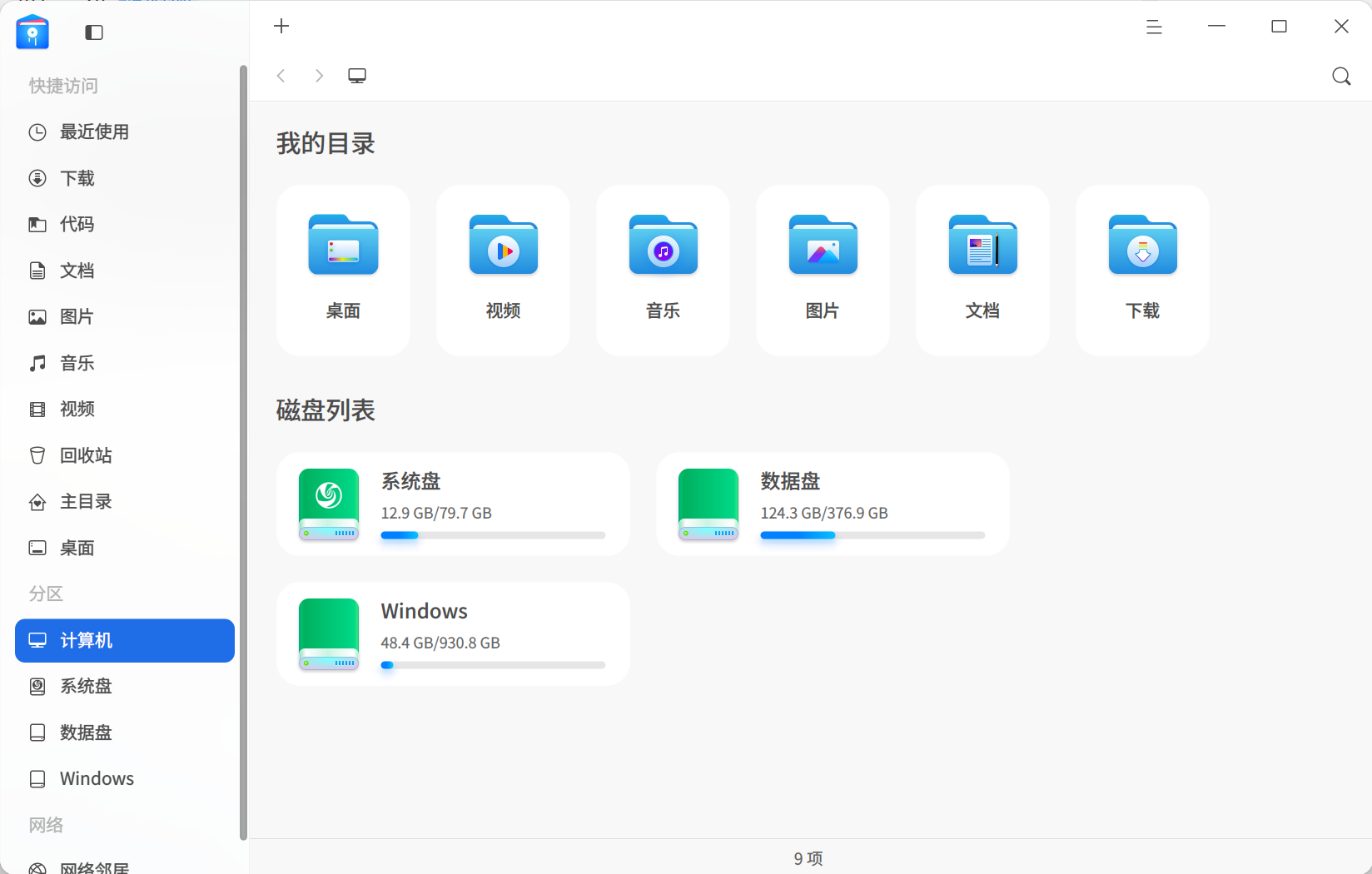1372x874 pixels.
Task: Click the 桌面 folder icon card
Action: (343, 271)
